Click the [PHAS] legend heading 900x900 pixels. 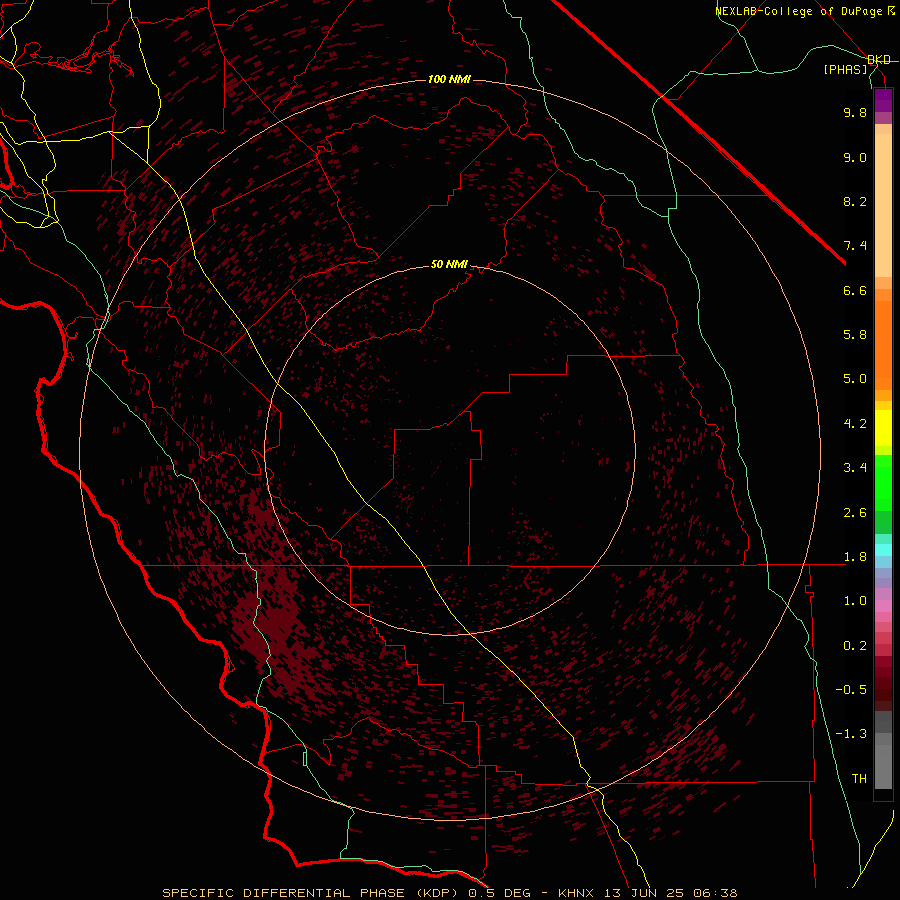(x=845, y=69)
